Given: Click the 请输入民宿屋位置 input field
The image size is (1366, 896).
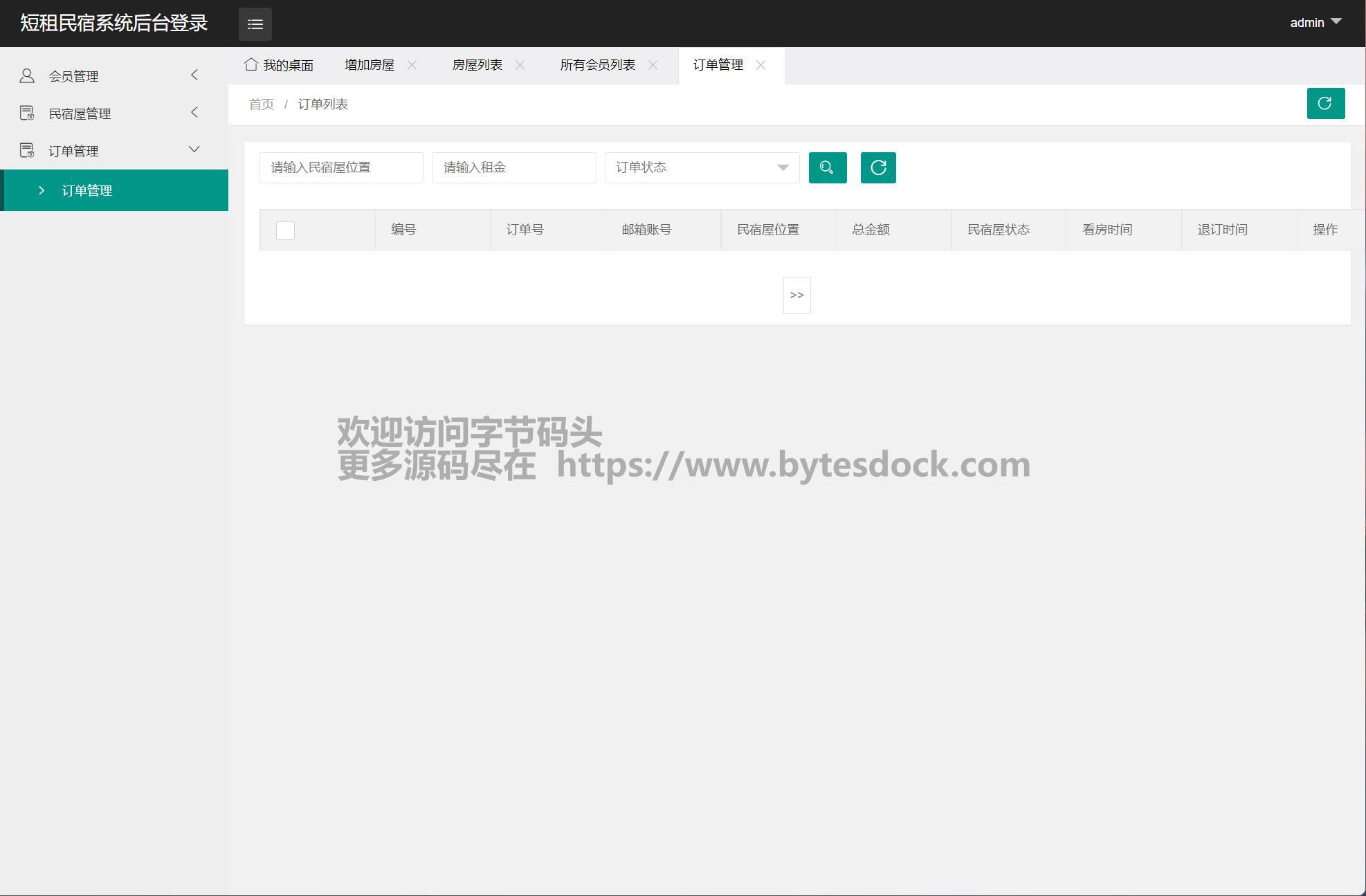Looking at the screenshot, I should point(341,167).
